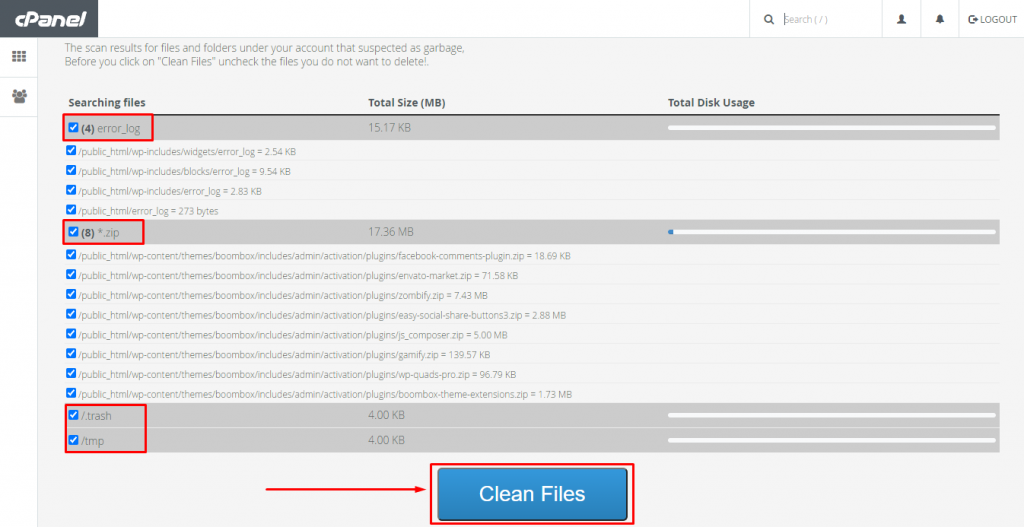Open the user account icon
This screenshot has width=1024, height=527.
(x=901, y=19)
